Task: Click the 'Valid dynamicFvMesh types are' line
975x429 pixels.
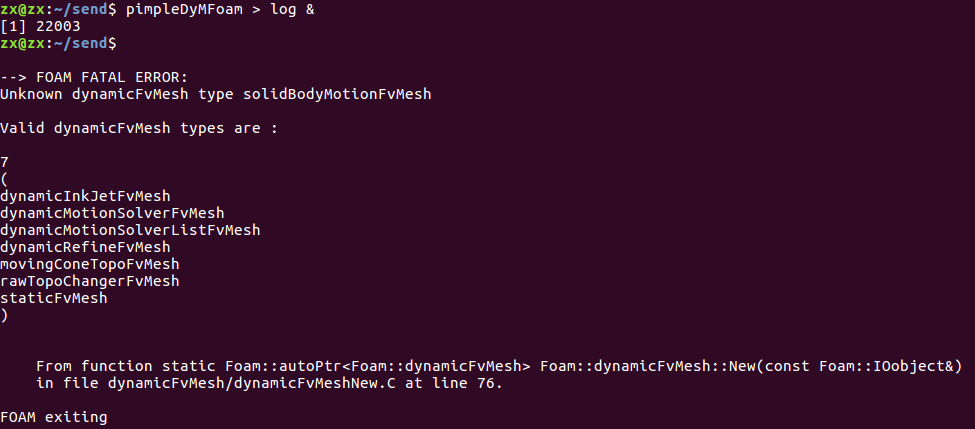Action: click(x=139, y=129)
